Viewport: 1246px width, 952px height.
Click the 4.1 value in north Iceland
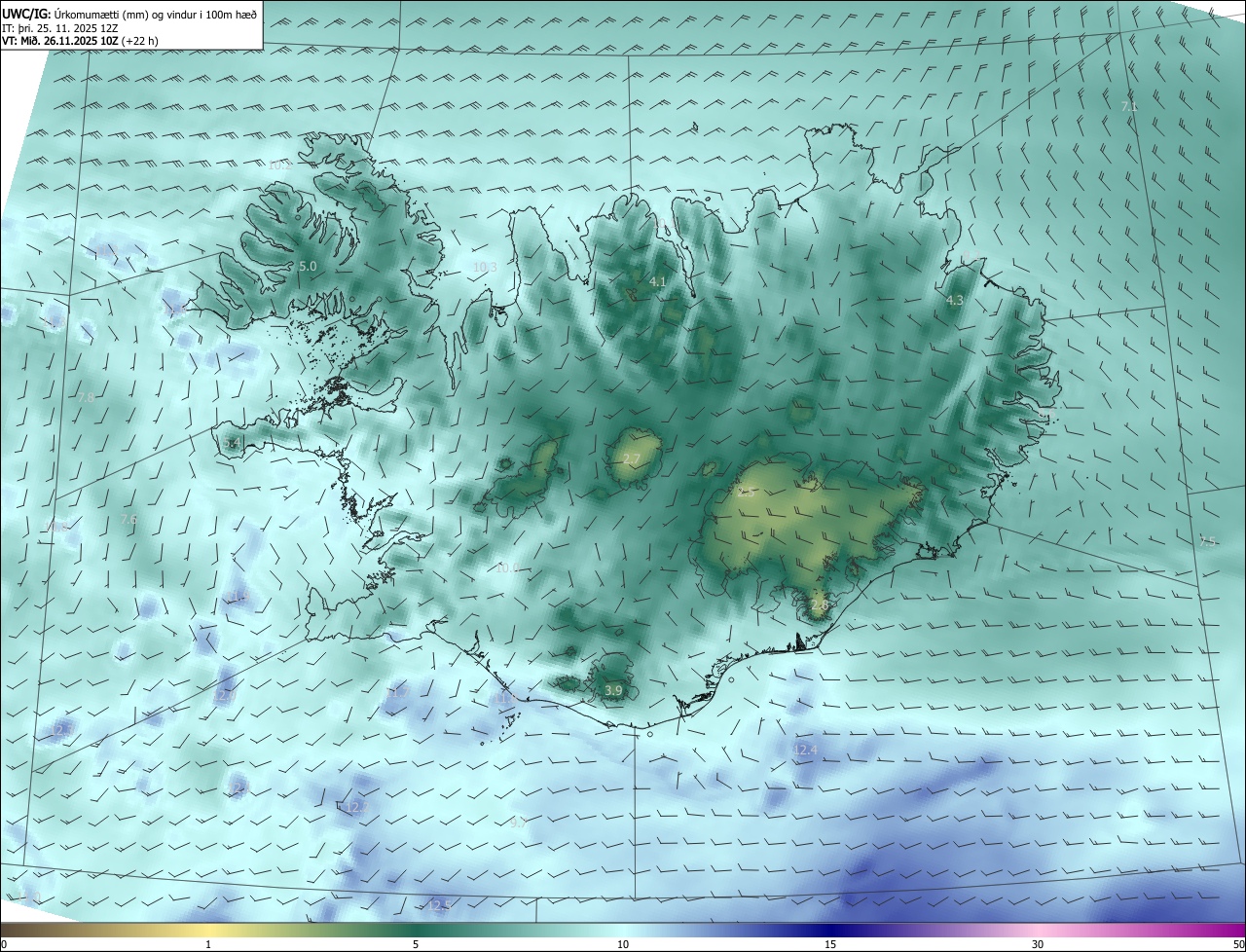pos(657,282)
